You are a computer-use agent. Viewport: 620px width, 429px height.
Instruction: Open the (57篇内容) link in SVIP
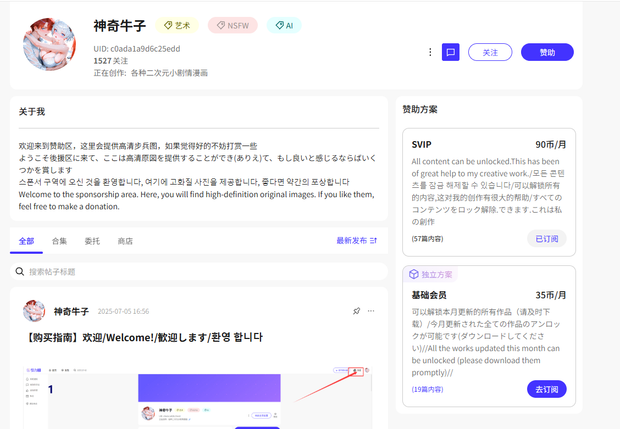[427, 239]
